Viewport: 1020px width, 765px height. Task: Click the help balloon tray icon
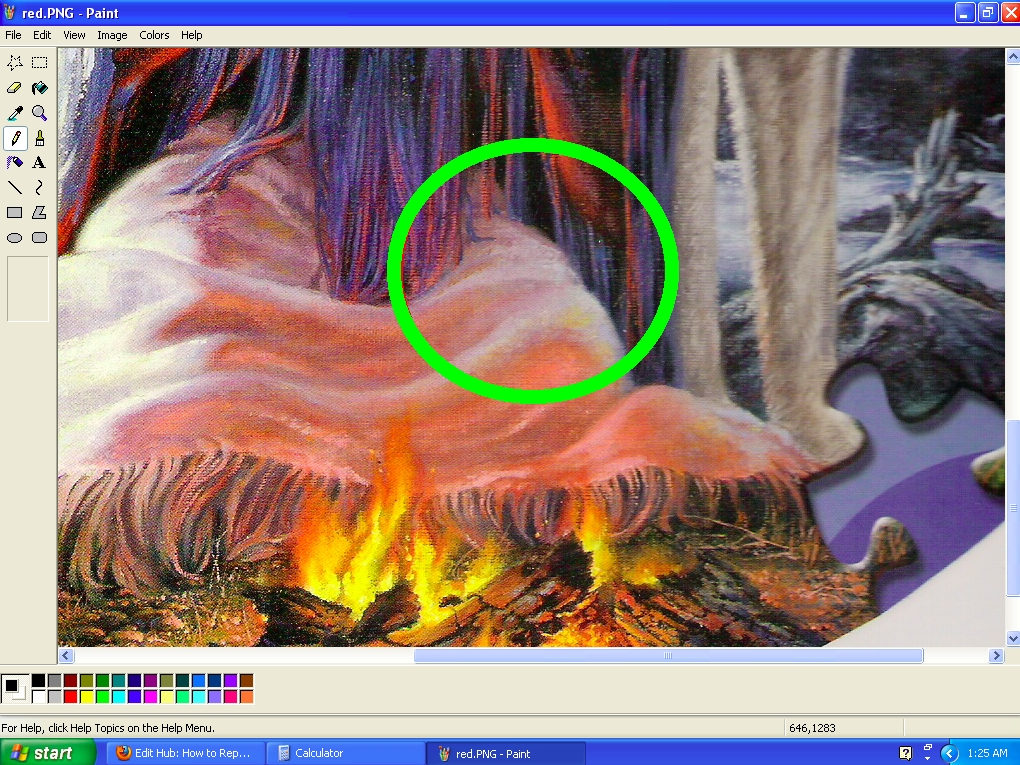(x=905, y=753)
